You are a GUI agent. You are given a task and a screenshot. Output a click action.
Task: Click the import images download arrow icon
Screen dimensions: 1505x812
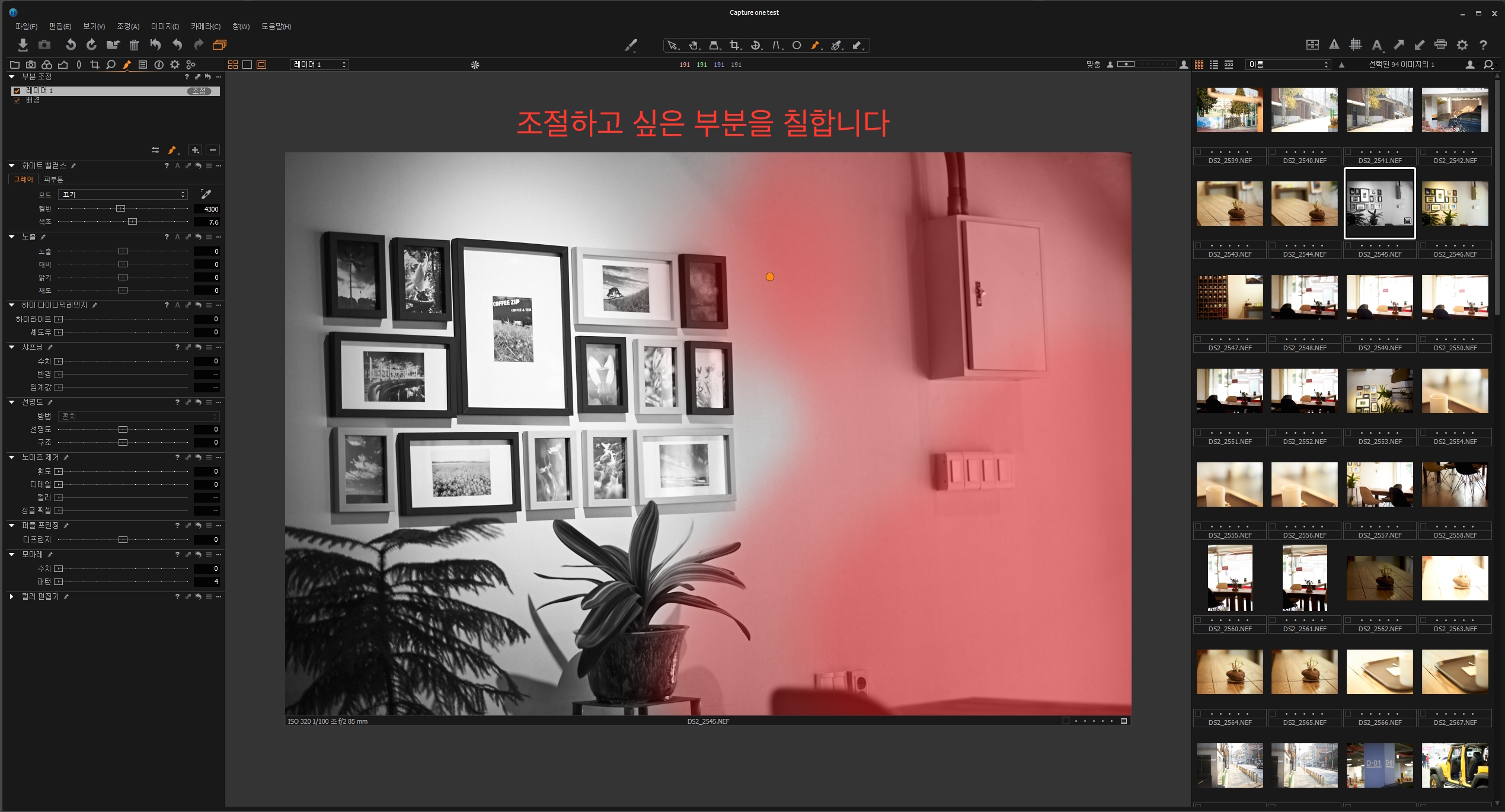23,44
